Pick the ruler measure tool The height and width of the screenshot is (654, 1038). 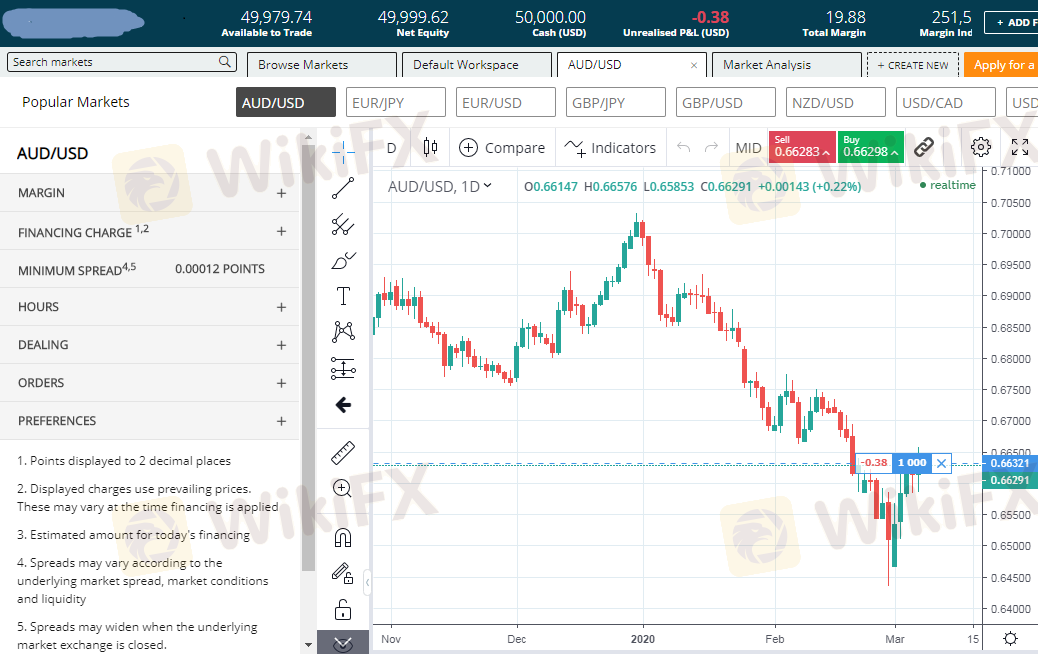click(x=343, y=453)
